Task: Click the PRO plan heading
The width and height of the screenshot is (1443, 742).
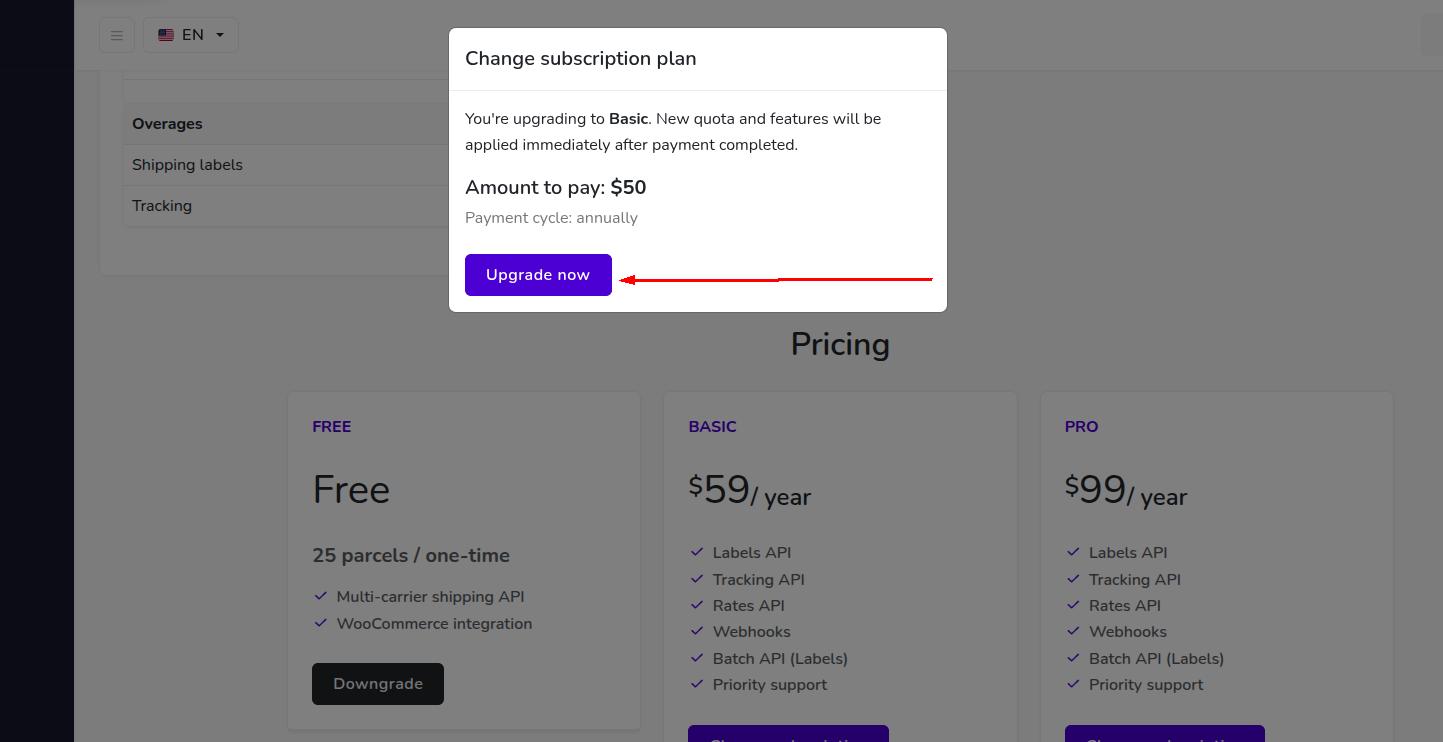Action: coord(1081,427)
